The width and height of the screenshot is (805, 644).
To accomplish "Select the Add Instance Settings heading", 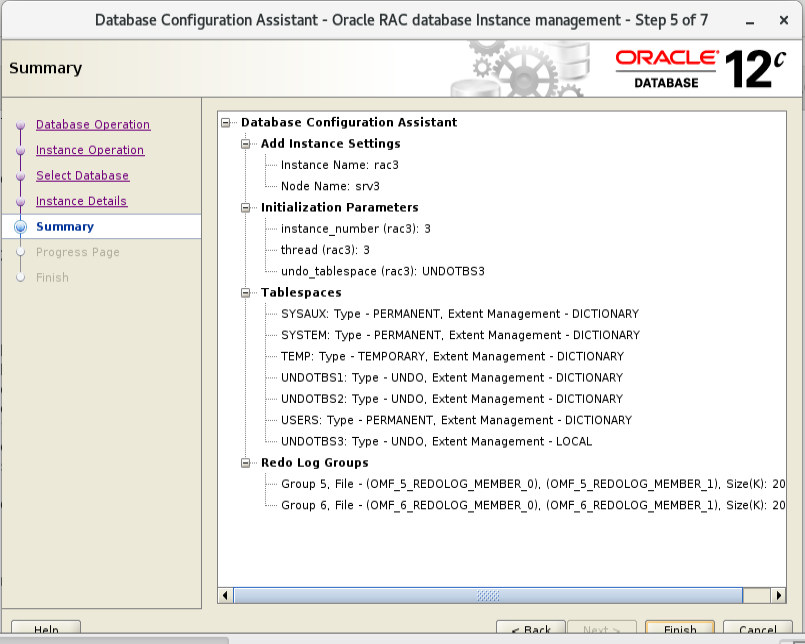I will 331,144.
